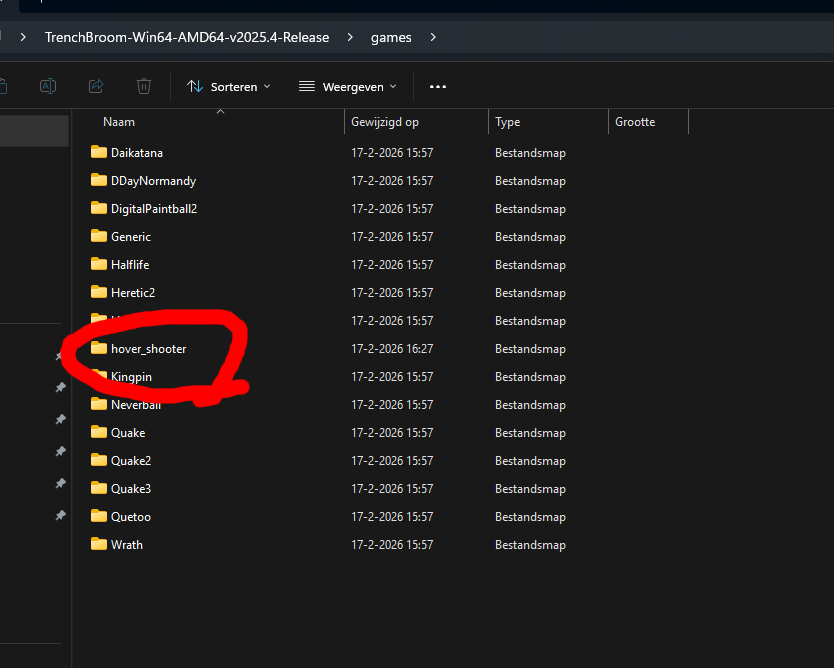Click the Quake folder icon
The width and height of the screenshot is (834, 668).
99,432
